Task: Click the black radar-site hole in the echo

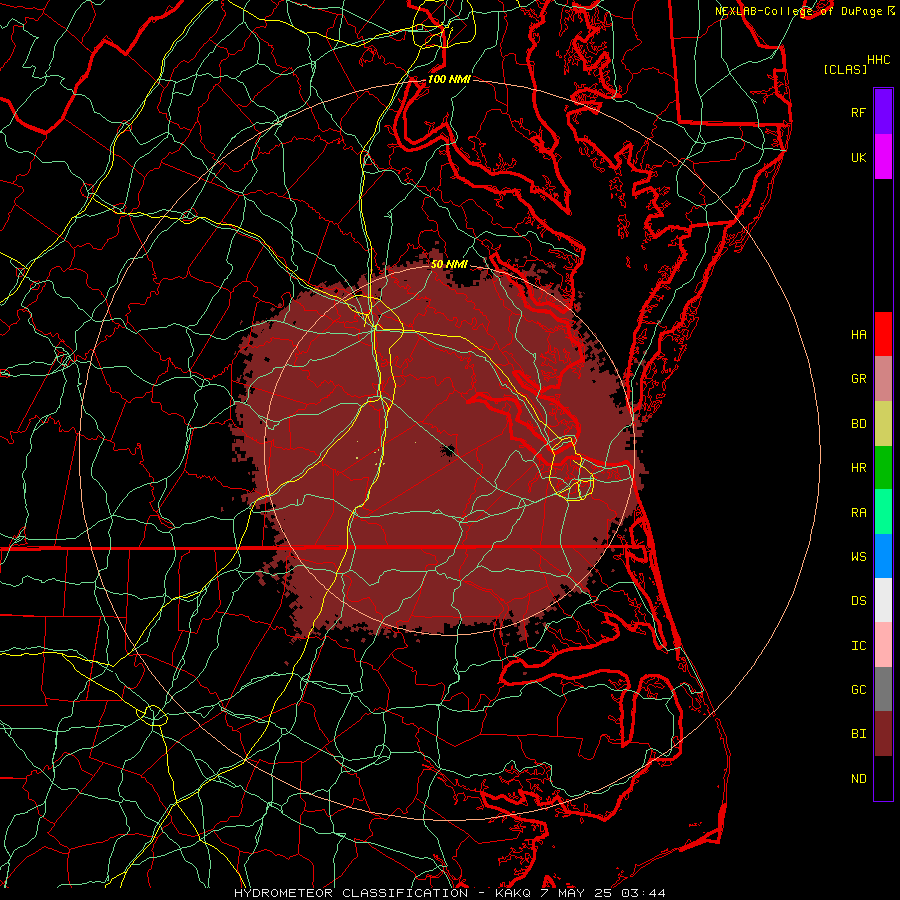Action: [449, 451]
